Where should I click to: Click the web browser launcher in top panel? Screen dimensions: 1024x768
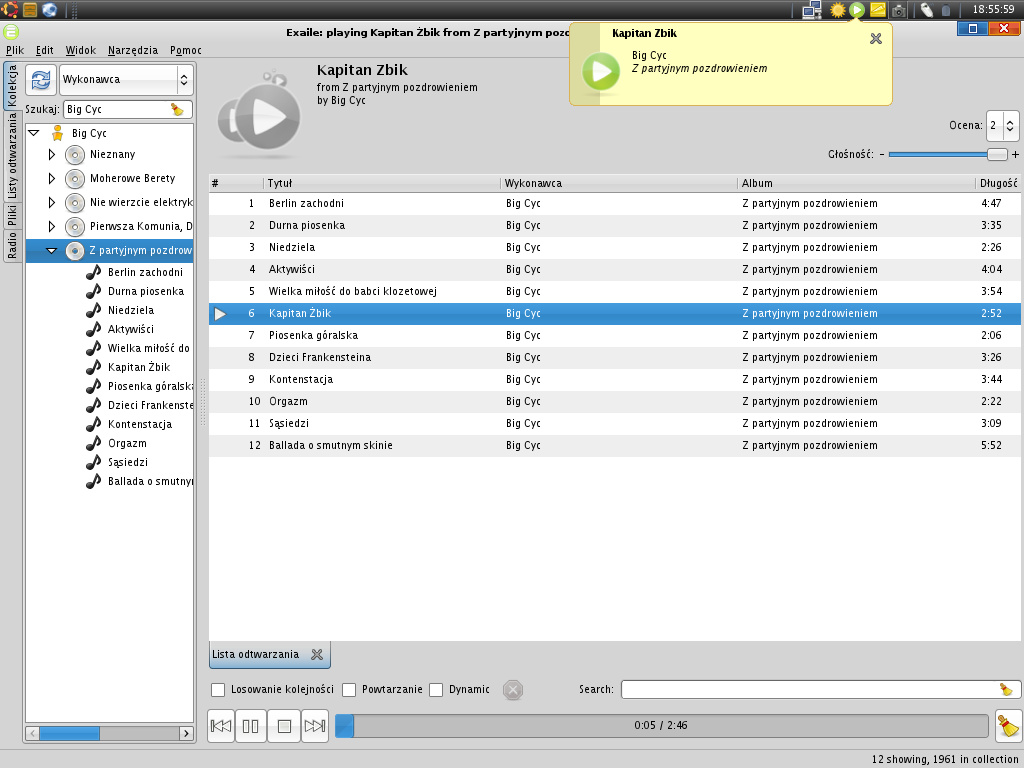[x=50, y=10]
